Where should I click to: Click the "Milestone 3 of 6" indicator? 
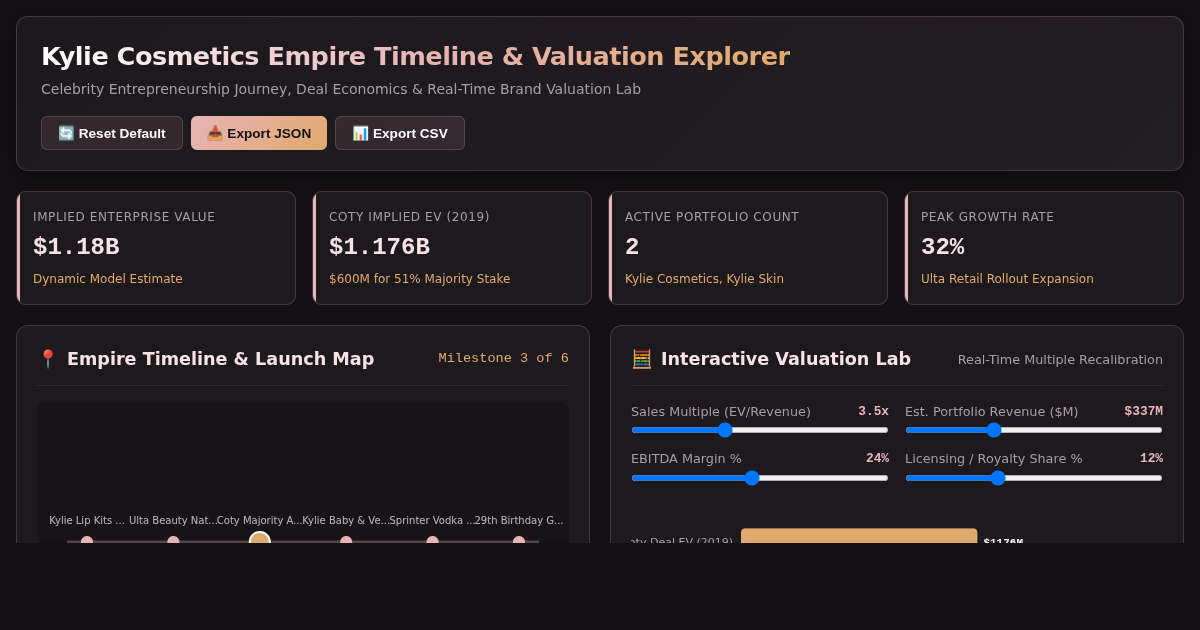(503, 358)
